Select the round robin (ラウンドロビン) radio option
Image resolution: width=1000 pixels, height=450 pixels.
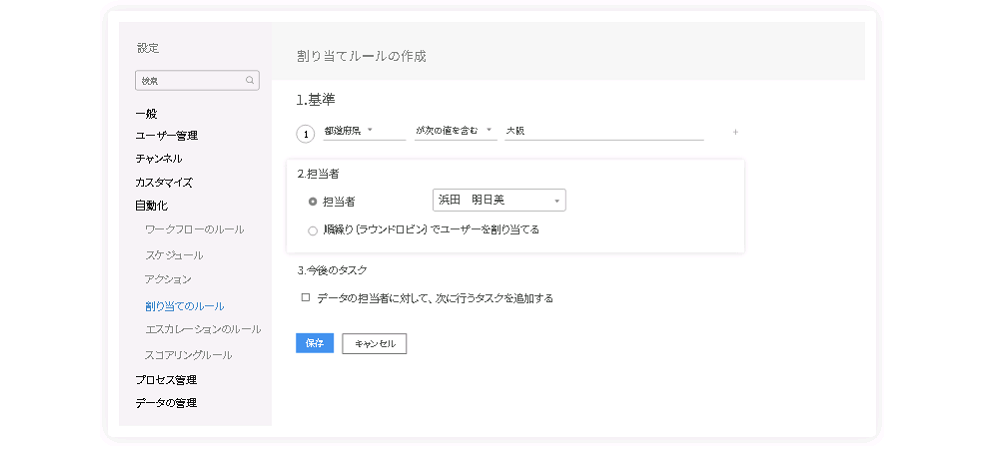point(312,231)
